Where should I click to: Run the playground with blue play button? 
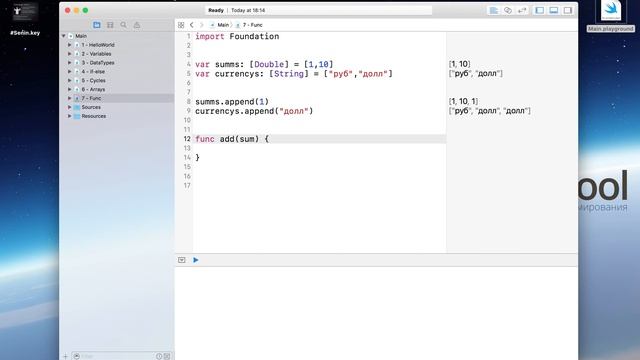196,260
